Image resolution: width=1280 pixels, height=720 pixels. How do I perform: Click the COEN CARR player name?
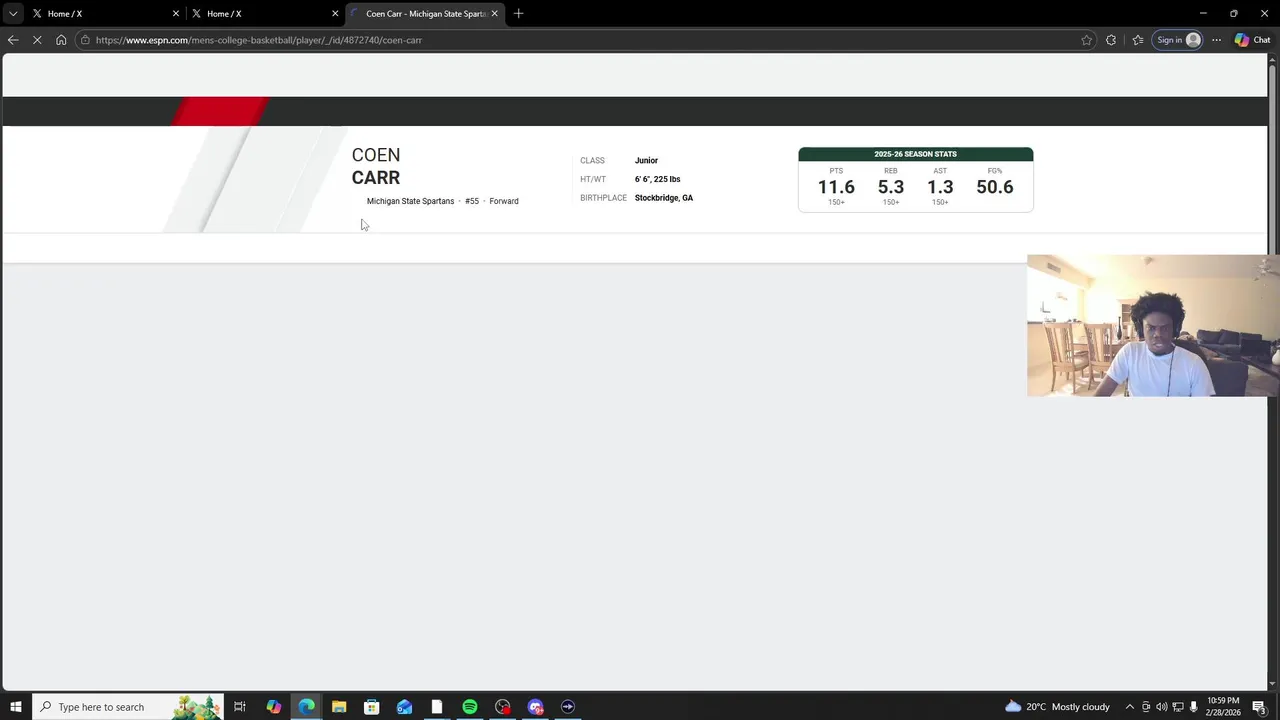376,166
